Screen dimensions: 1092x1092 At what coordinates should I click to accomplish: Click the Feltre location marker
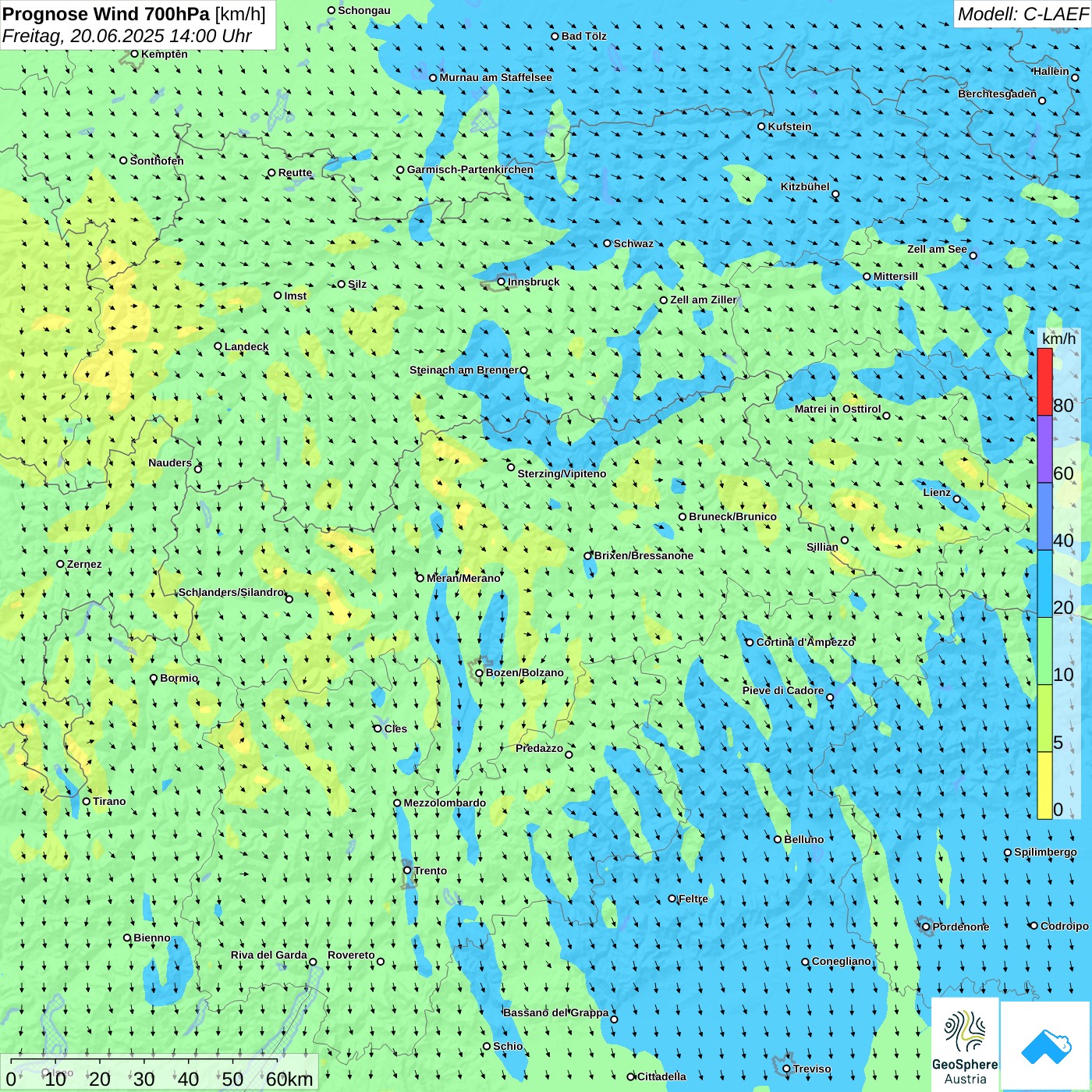point(672,899)
